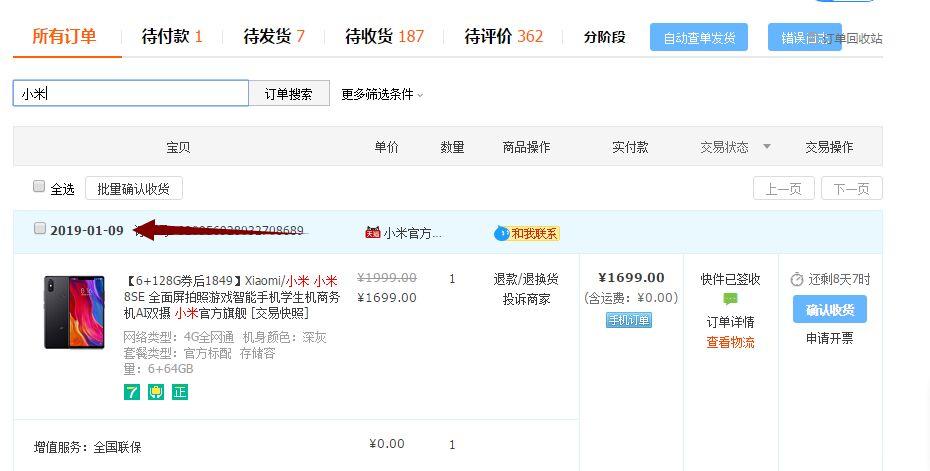Check the 2019-01-09 order checkbox
The height and width of the screenshot is (471, 930).
(x=40, y=228)
